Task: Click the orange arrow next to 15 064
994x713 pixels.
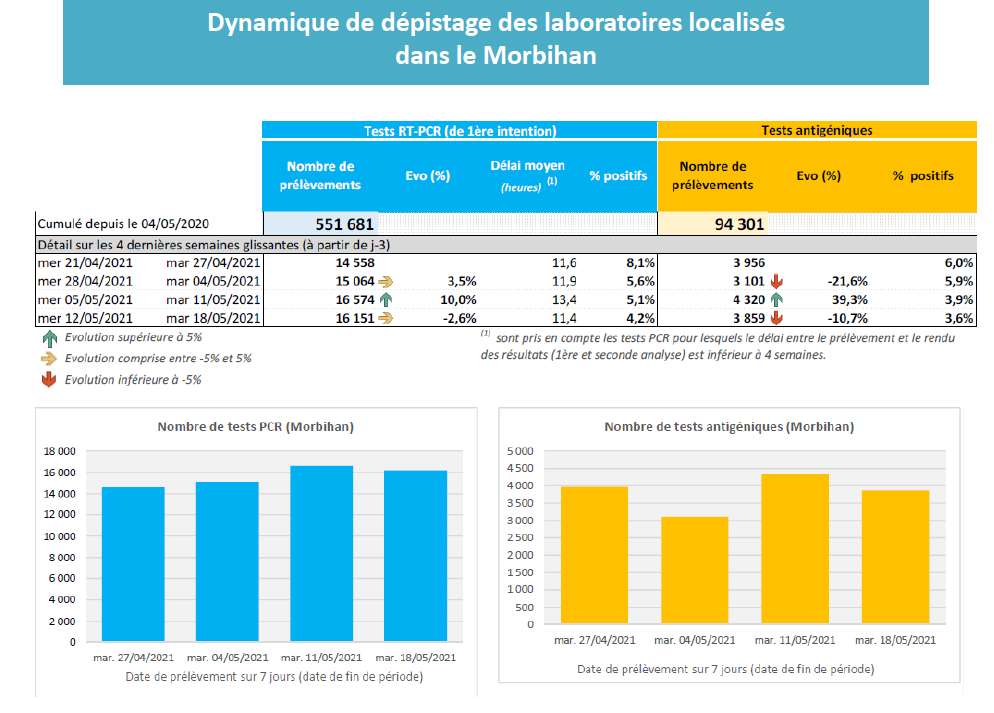Action: 385,281
